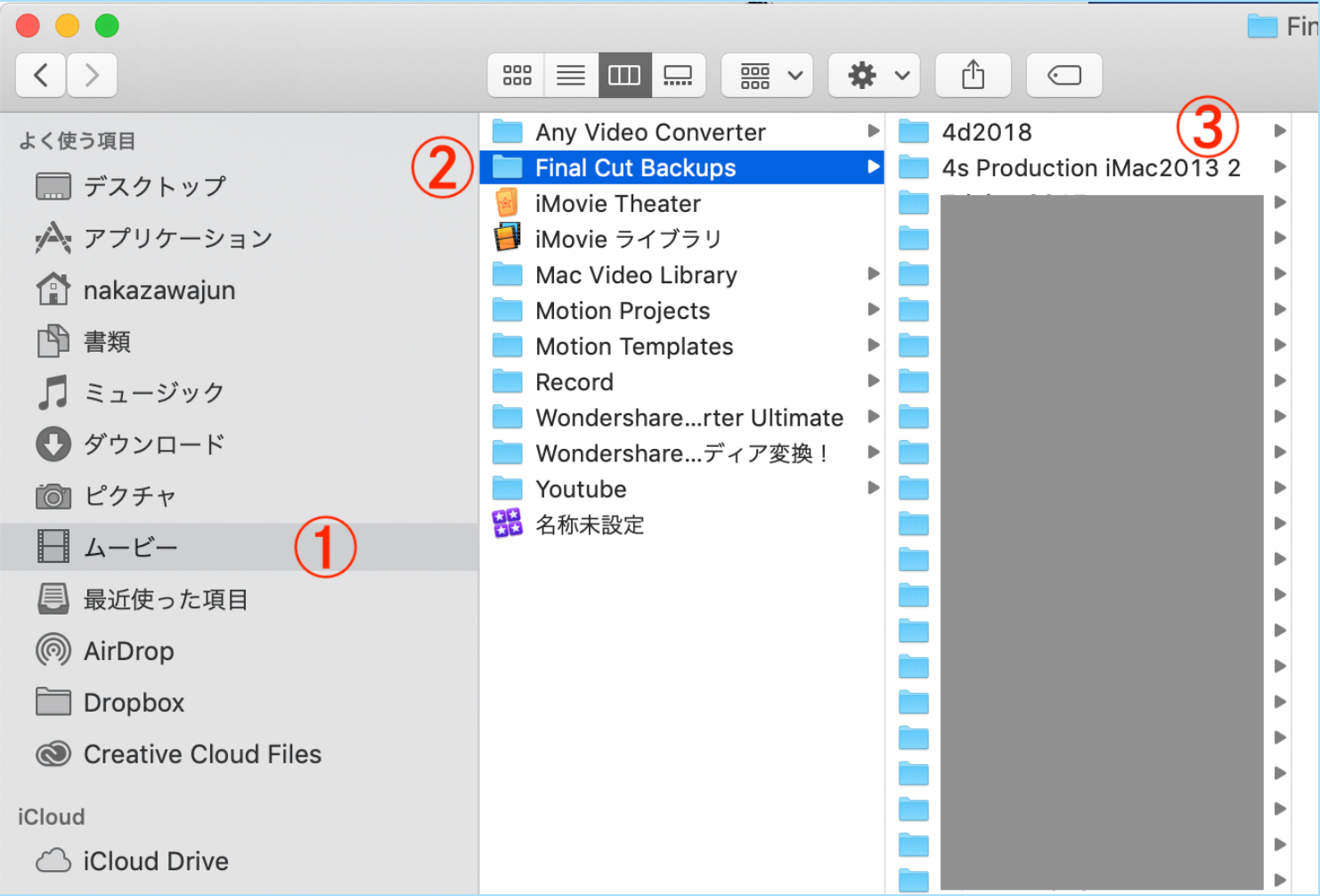
Task: Expand arrow next to Motion Templates
Action: click(x=874, y=346)
